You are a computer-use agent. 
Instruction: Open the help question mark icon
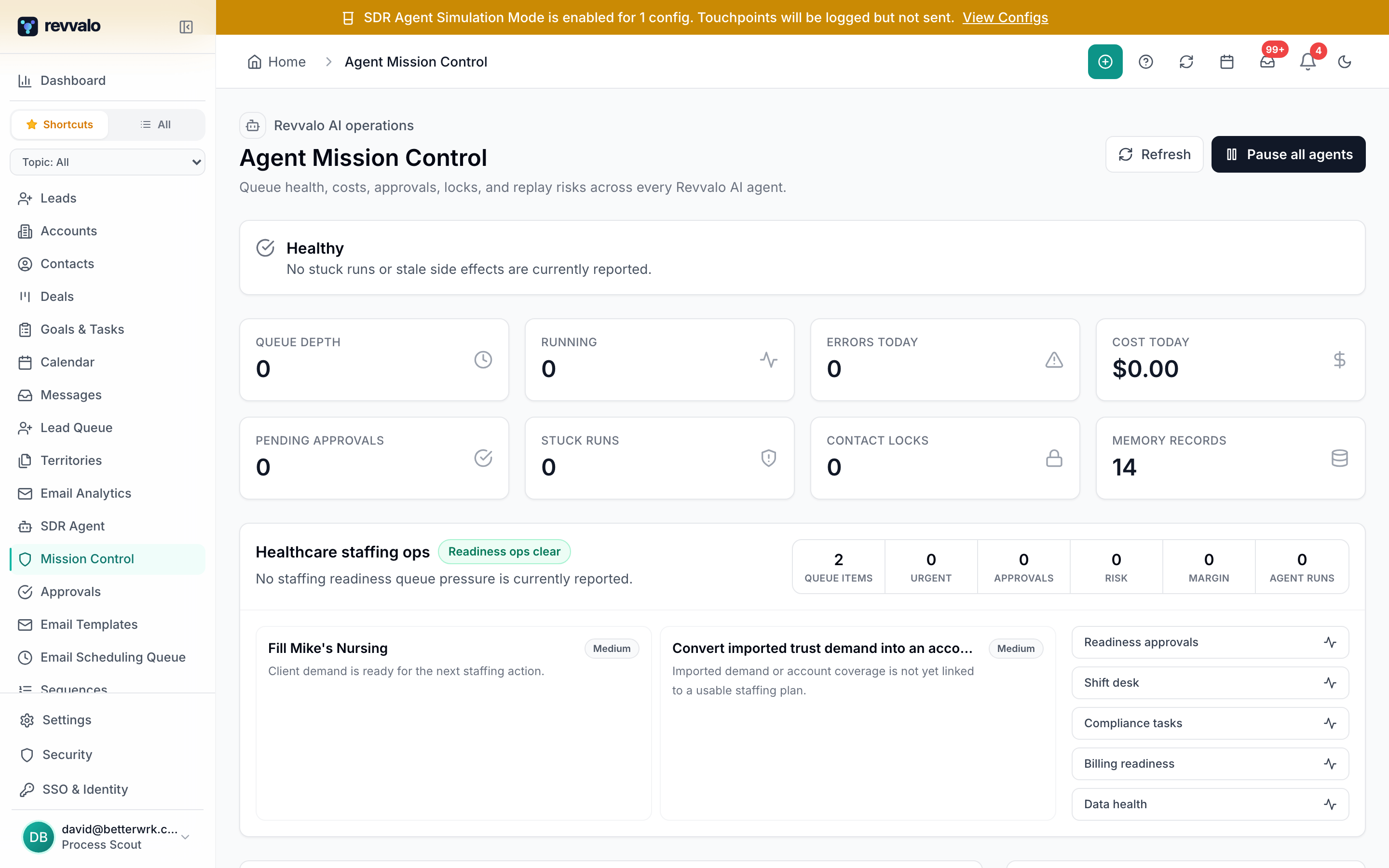pyautogui.click(x=1145, y=62)
